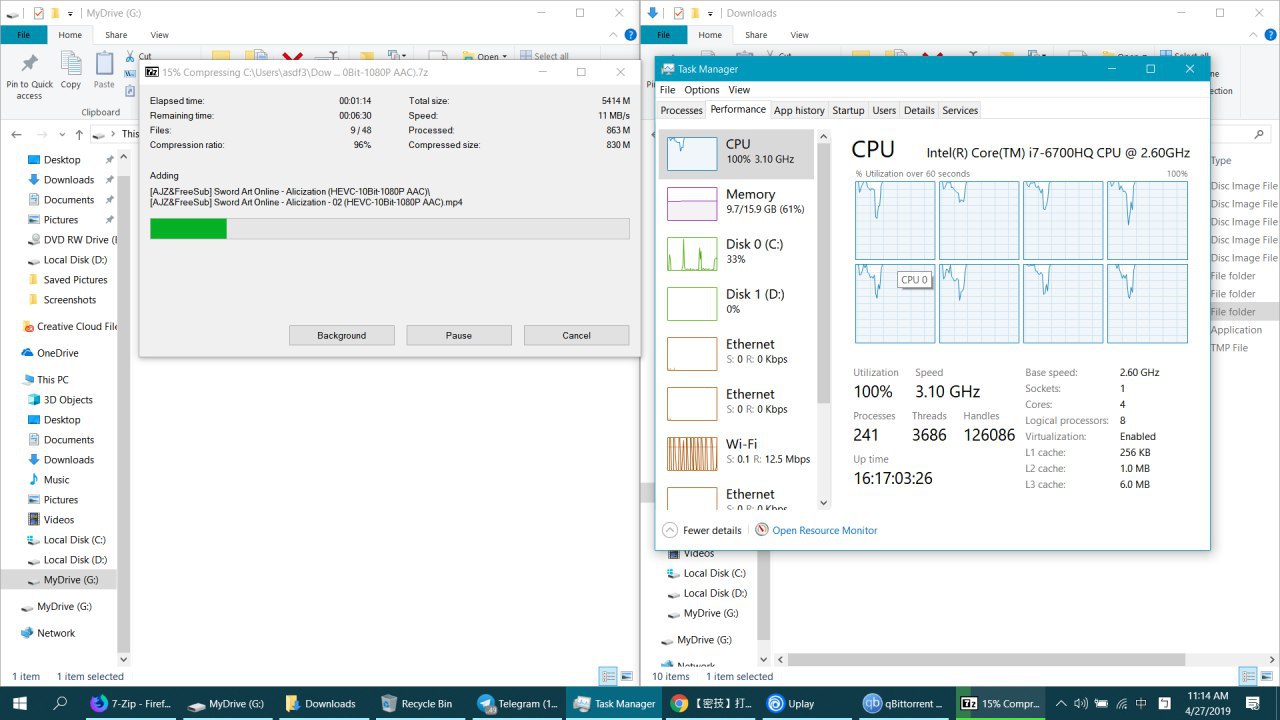Pause the 7-Zip compression
The image size is (1280, 720).
(459, 335)
